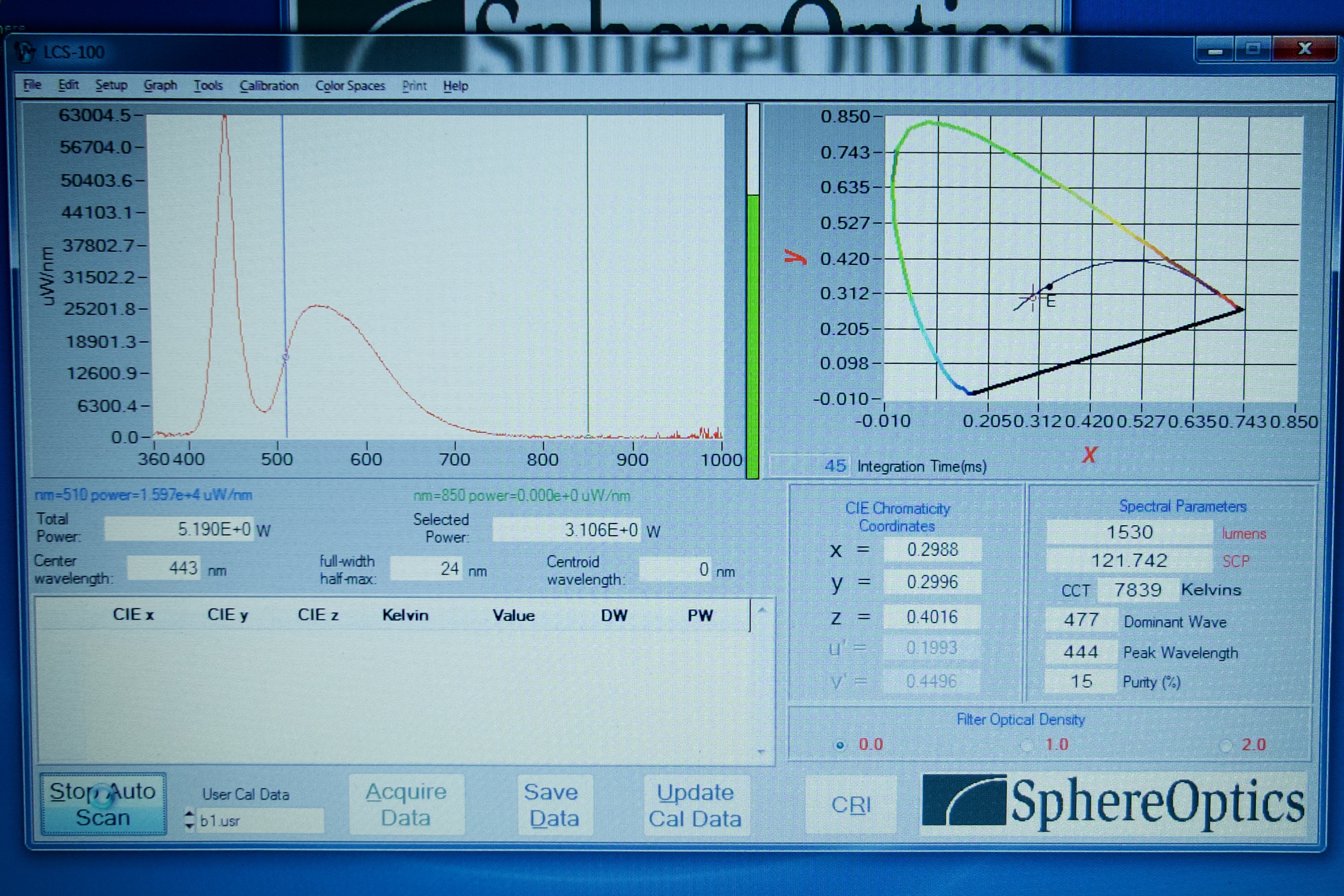Click the green signal level bar
Image resolution: width=1344 pixels, height=896 pixels.
click(753, 337)
